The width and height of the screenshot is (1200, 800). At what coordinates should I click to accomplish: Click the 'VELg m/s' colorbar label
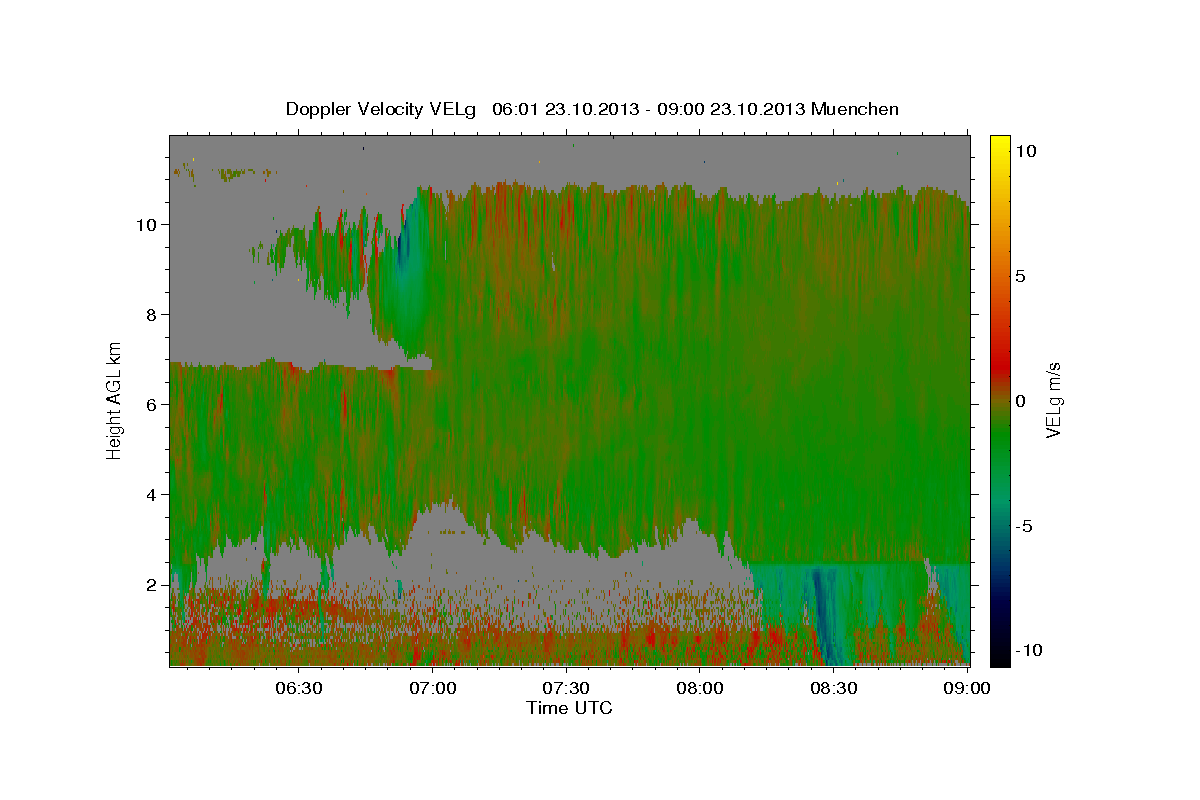[x=1053, y=400]
